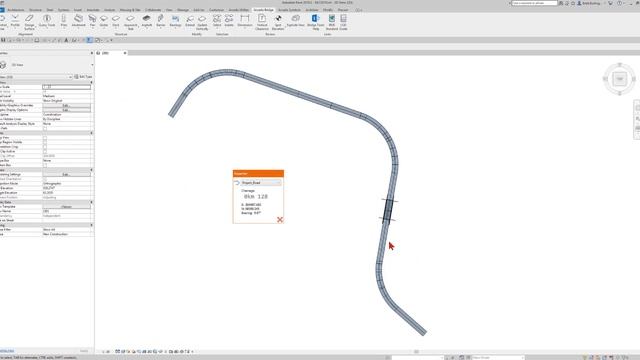Click the search box in title bar
This screenshot has width=640, height=360.
[x=535, y=3]
